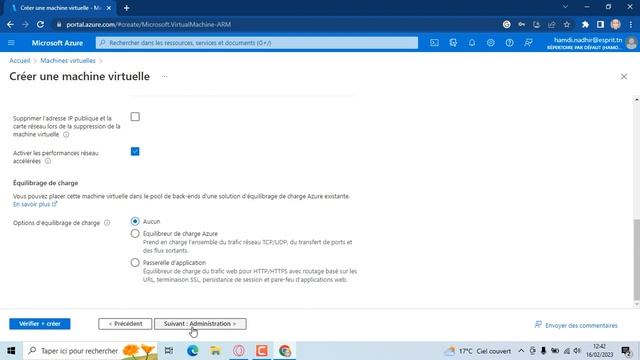This screenshot has width=640, height=360.
Task: Open the Chrome three-dot menu
Action: pos(631,24)
